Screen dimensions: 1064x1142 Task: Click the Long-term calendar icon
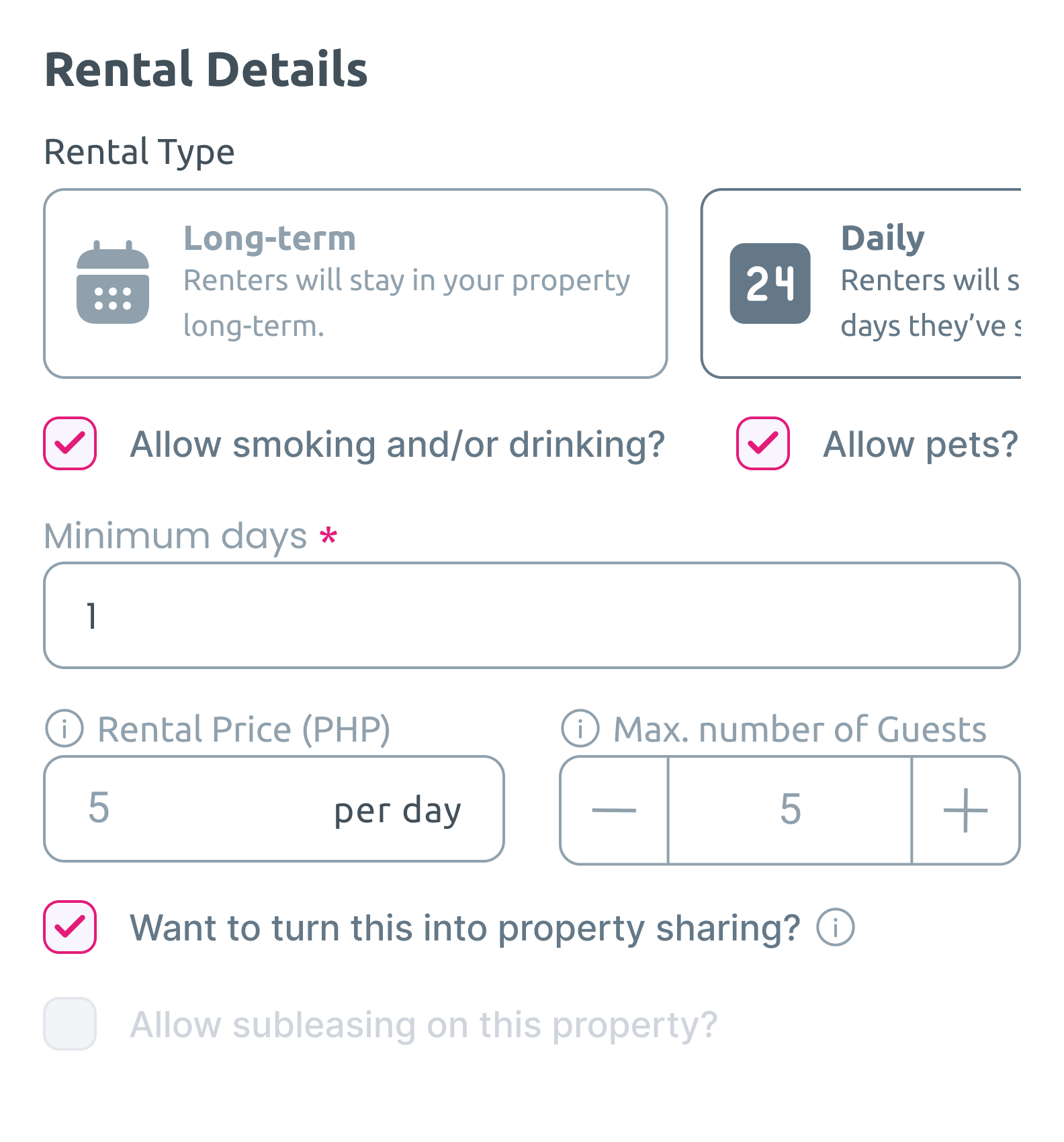click(113, 282)
